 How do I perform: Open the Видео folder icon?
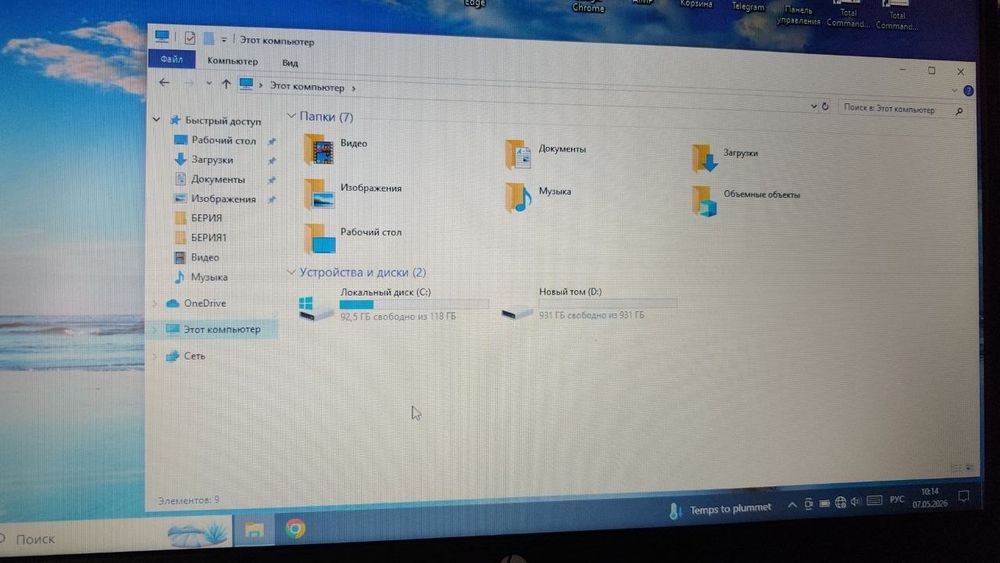pos(318,150)
